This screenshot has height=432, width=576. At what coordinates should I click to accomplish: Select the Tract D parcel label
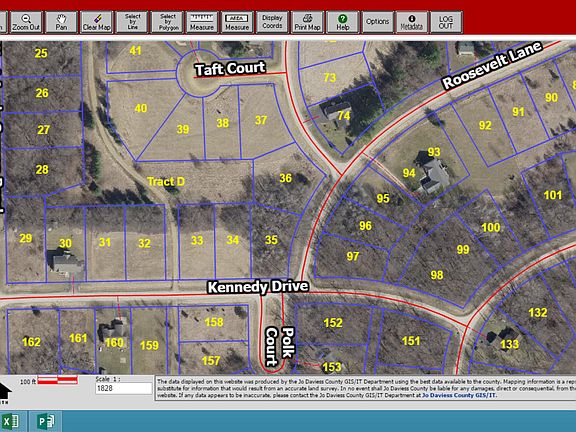pyautogui.click(x=166, y=181)
